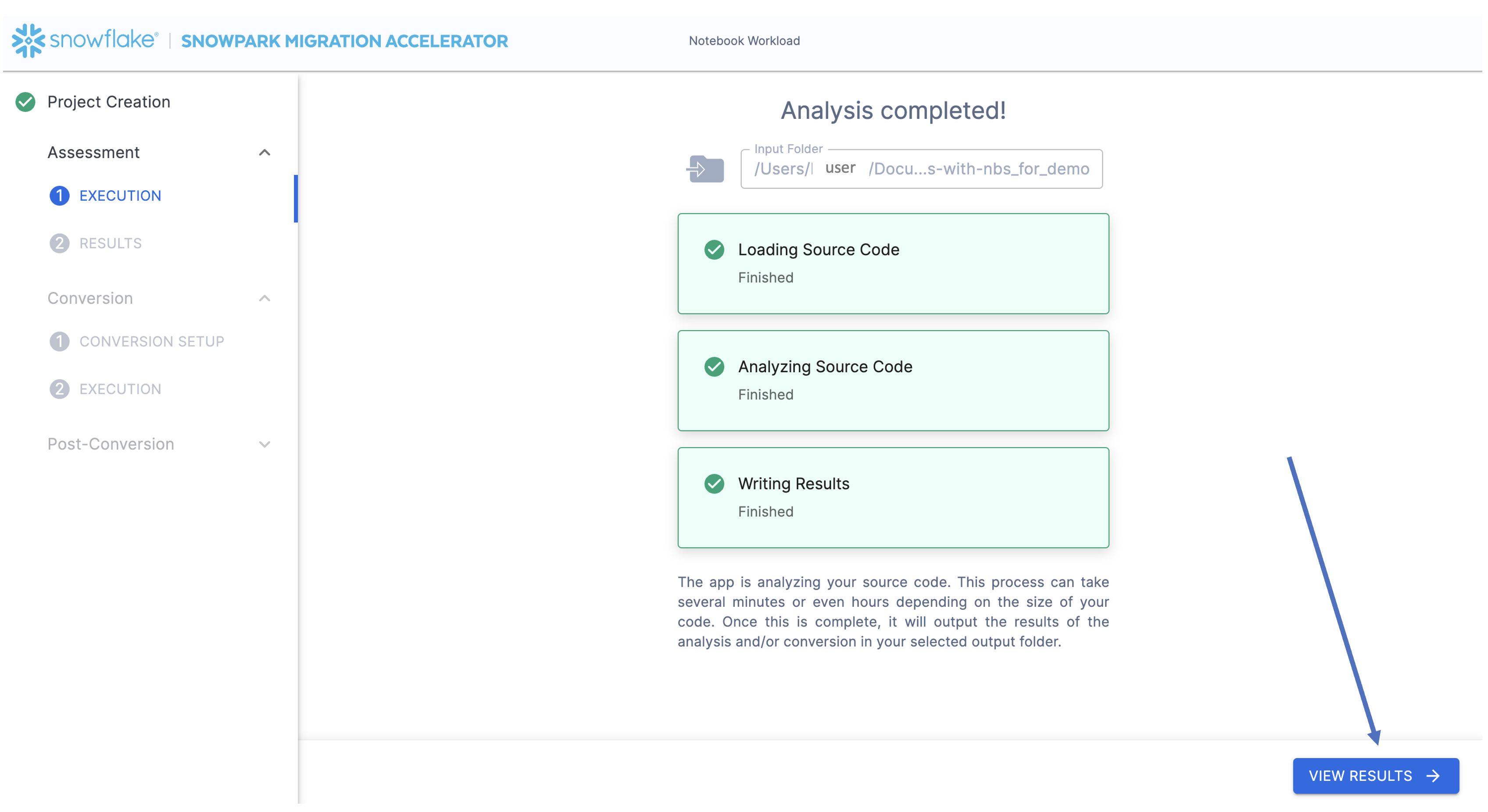Image resolution: width=1488 pixels, height=812 pixels.
Task: Collapse the Conversion section
Action: click(265, 299)
